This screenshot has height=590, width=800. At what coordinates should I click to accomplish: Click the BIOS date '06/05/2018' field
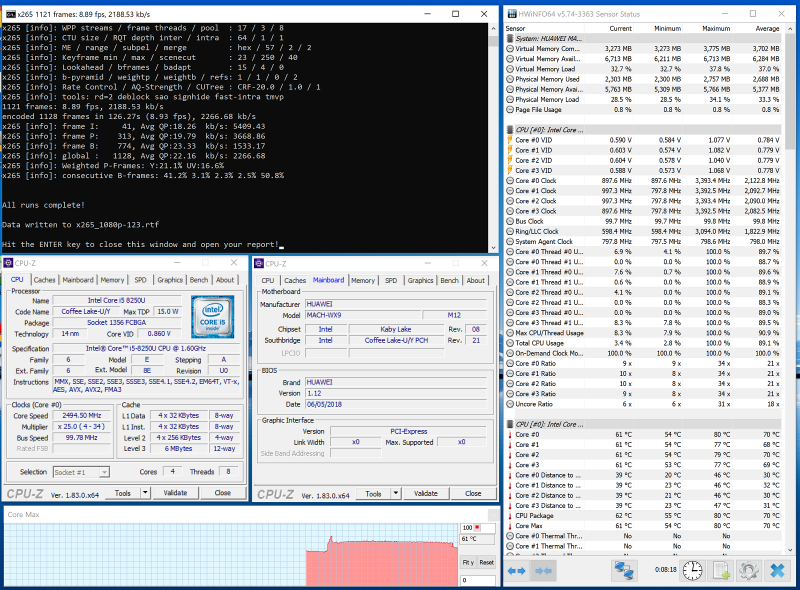pos(396,404)
